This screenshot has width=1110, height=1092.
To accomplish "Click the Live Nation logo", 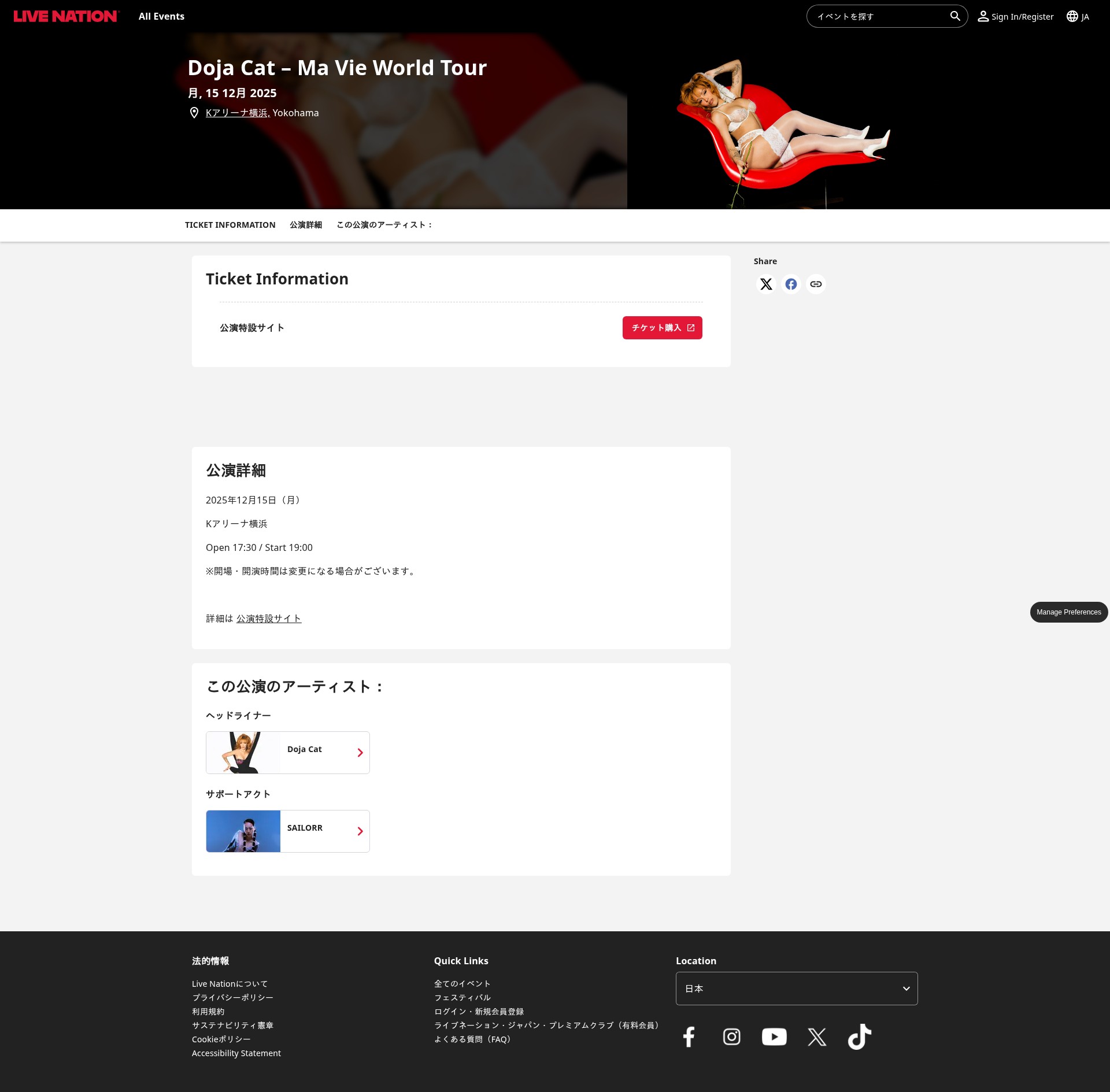I will pyautogui.click(x=66, y=16).
